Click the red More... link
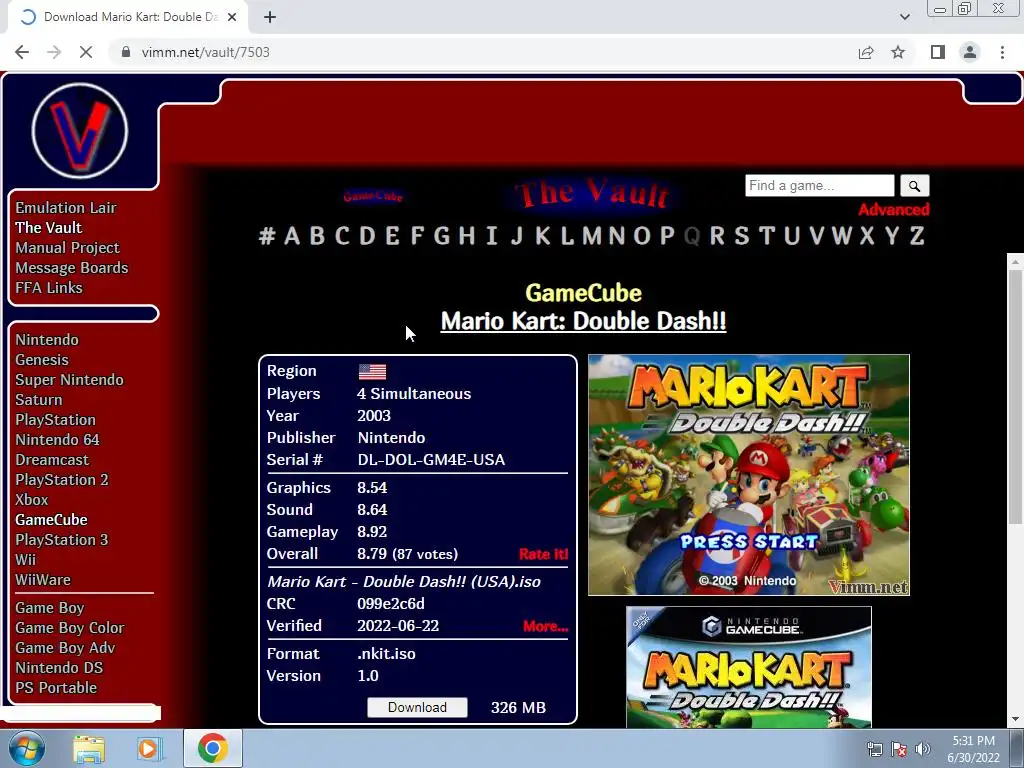1024x768 pixels. pyautogui.click(x=545, y=626)
